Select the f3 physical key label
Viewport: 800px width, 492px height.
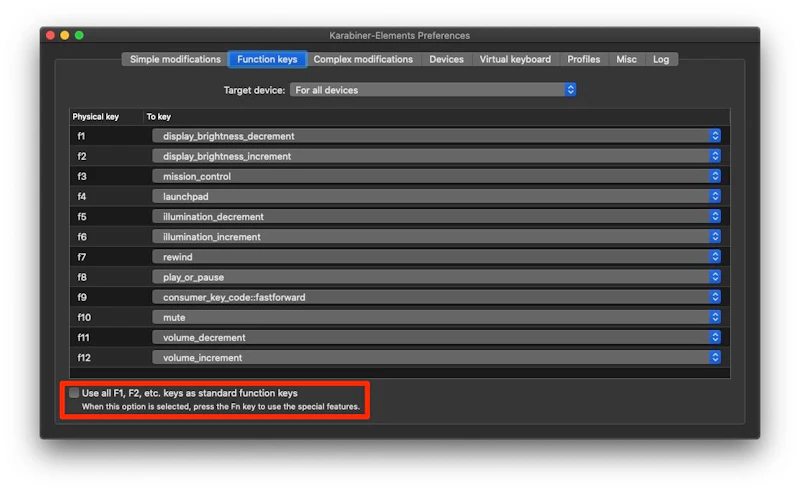(x=82, y=177)
